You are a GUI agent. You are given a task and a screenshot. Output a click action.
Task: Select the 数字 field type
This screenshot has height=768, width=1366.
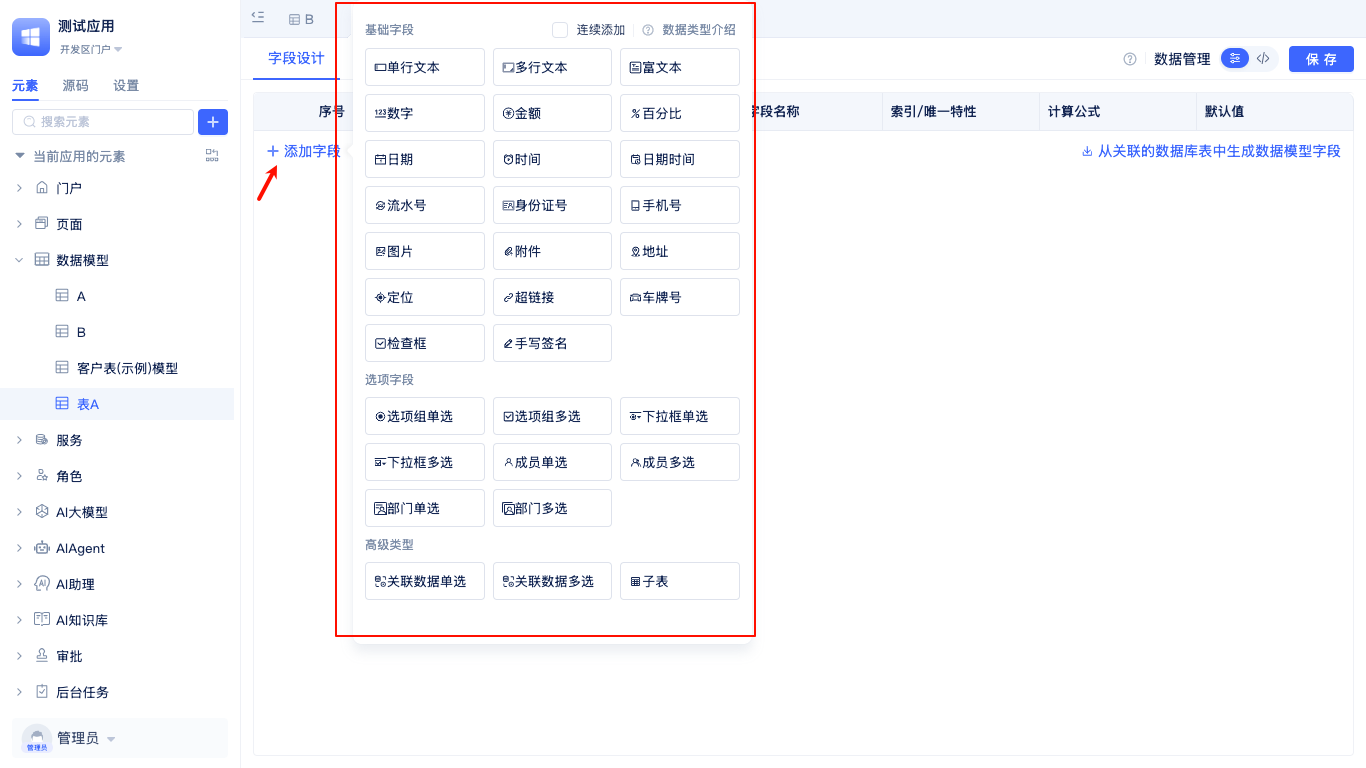click(x=425, y=113)
